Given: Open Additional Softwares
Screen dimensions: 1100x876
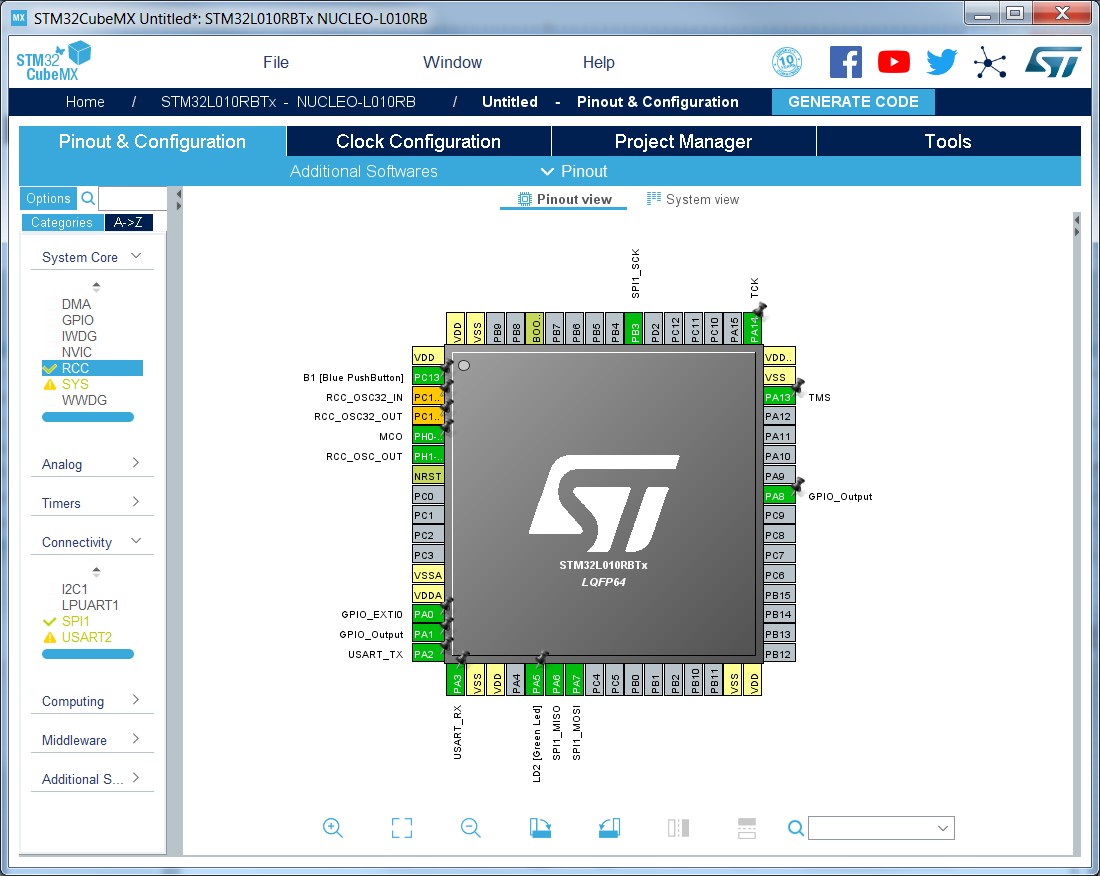Looking at the screenshot, I should click(363, 171).
